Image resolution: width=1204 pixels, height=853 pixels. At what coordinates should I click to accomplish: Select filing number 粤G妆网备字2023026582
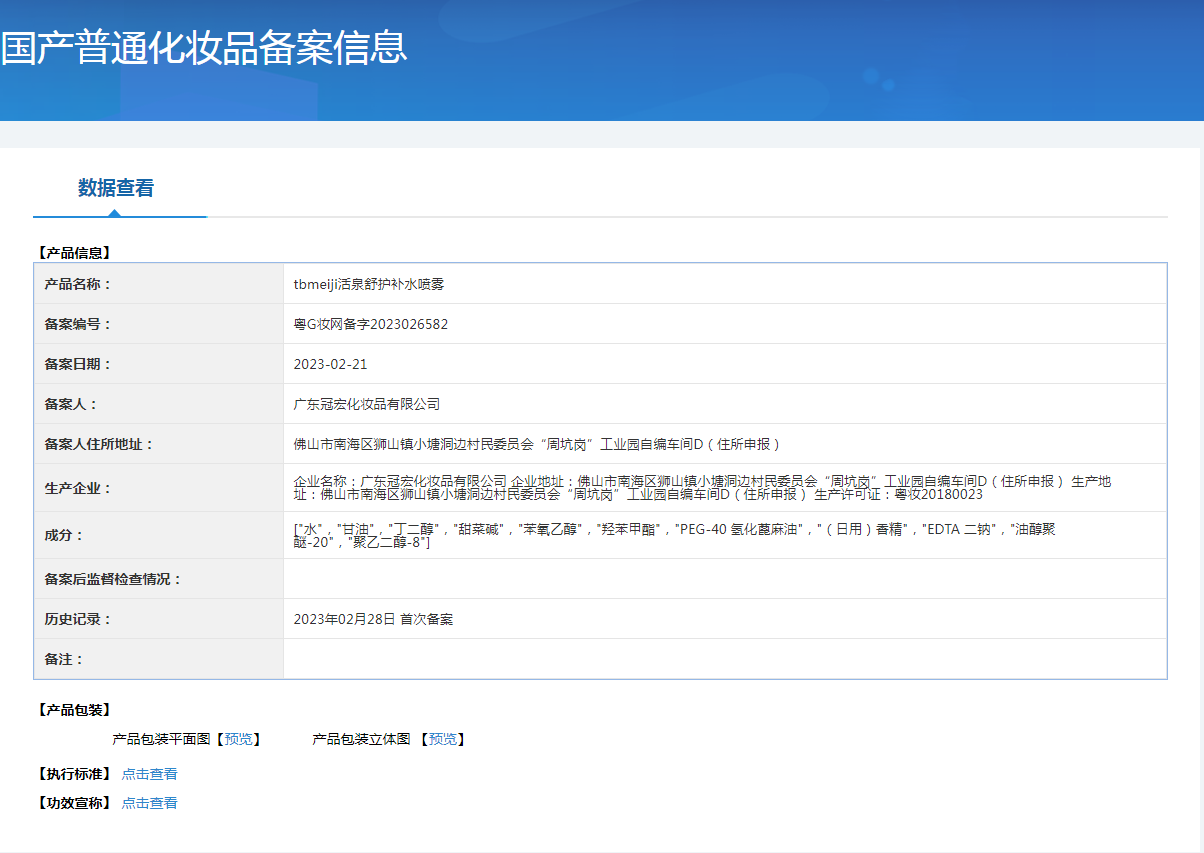(x=371, y=324)
